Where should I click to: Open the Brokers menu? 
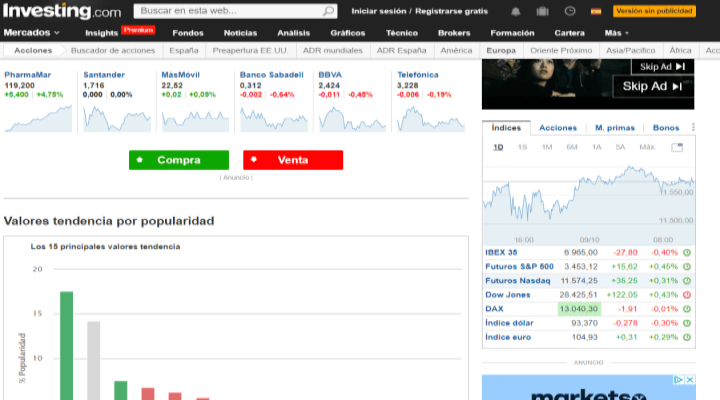[454, 33]
